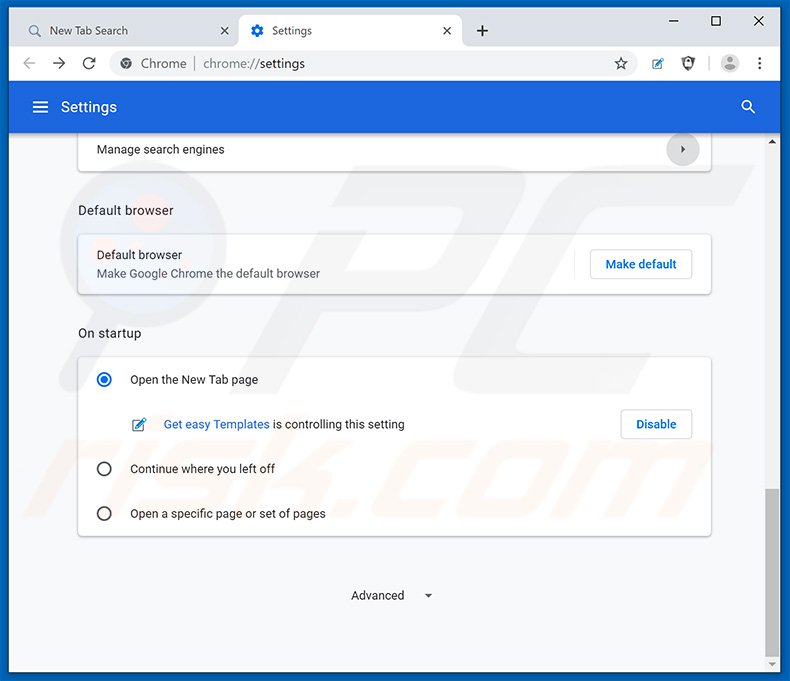Click the On startup heading
This screenshot has height=681, width=790.
[x=109, y=333]
